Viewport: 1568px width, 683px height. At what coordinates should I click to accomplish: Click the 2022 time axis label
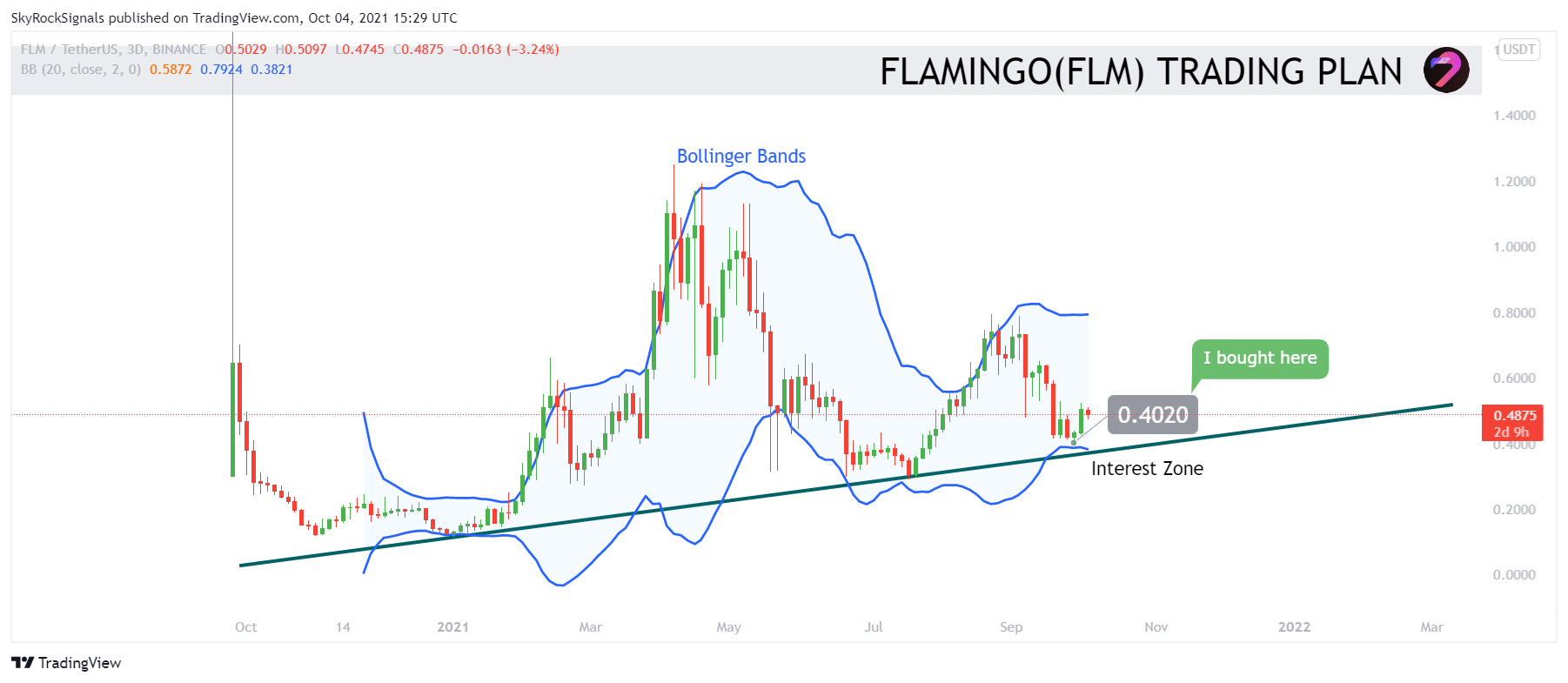[x=1294, y=627]
